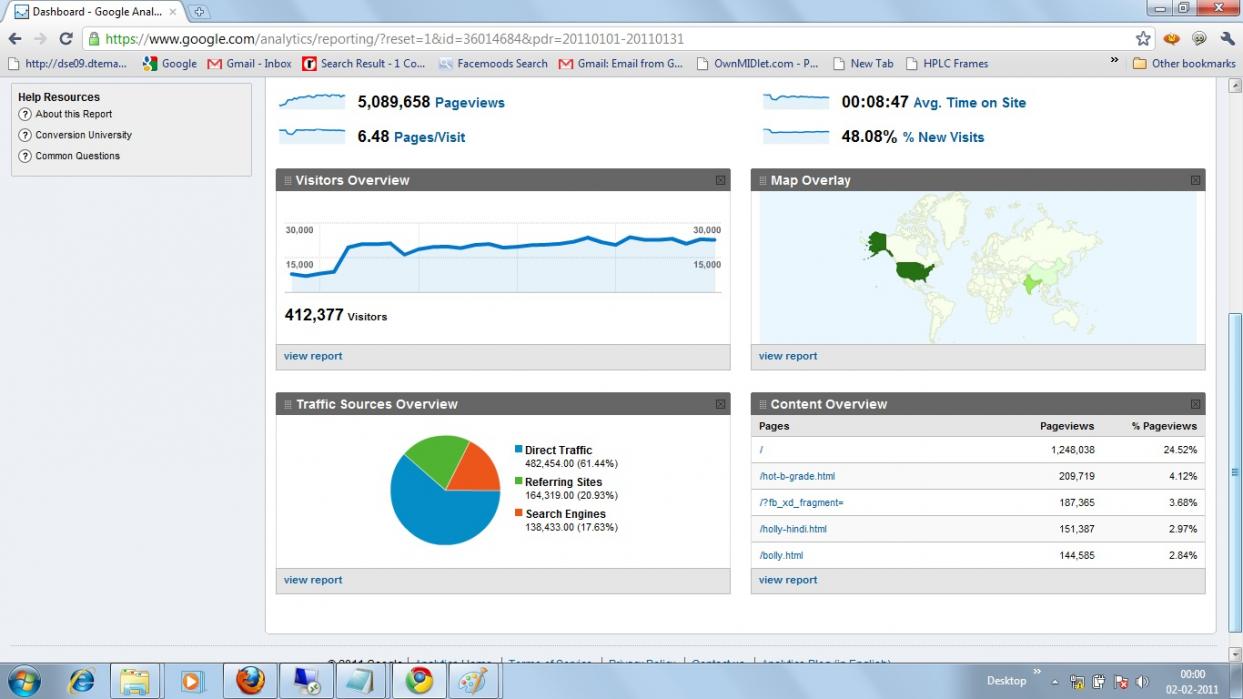This screenshot has width=1243, height=699.
Task: Click the page's vertical scrollbar thumb
Action: point(1235,472)
